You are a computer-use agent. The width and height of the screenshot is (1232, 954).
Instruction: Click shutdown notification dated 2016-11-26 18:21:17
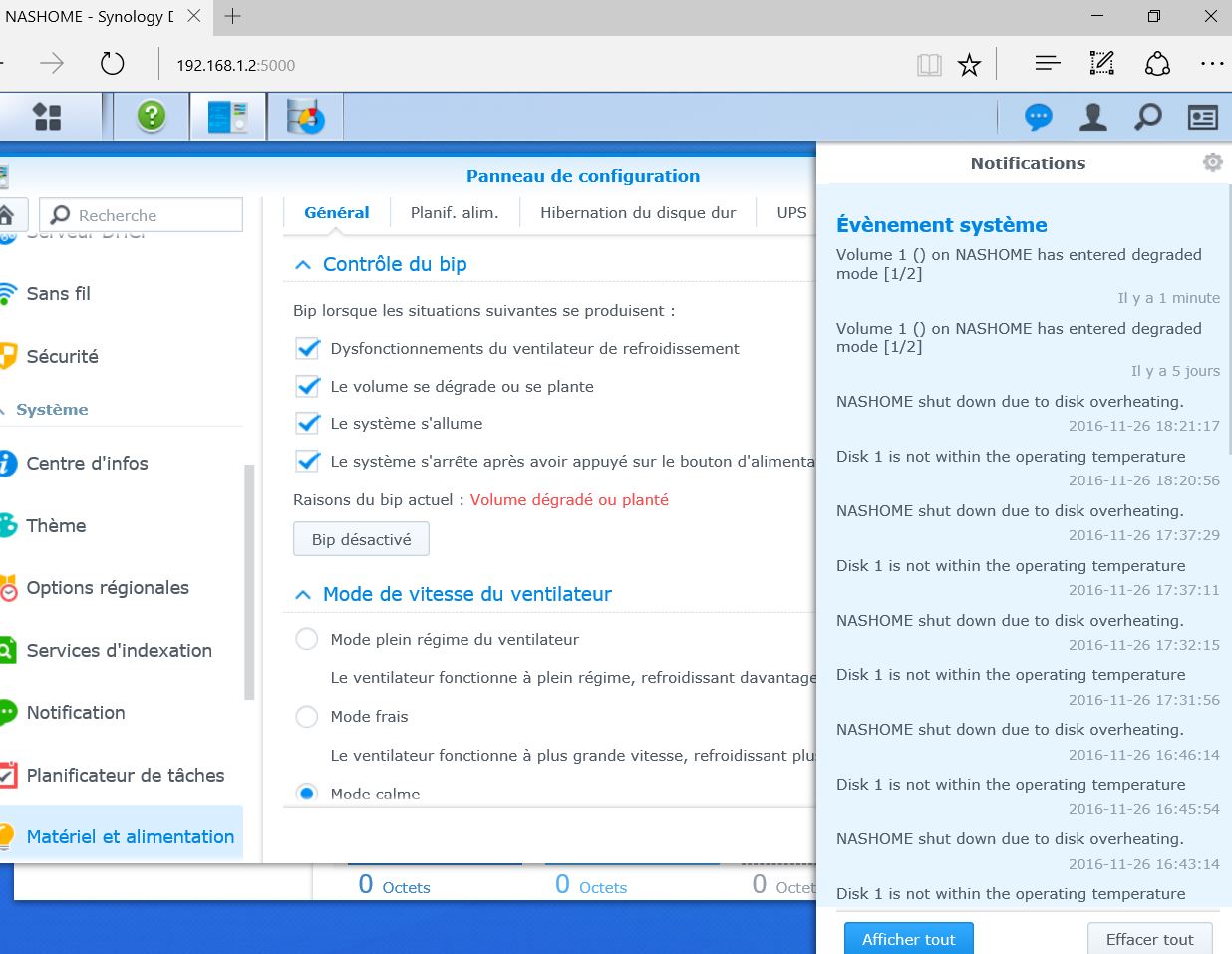1028,413
